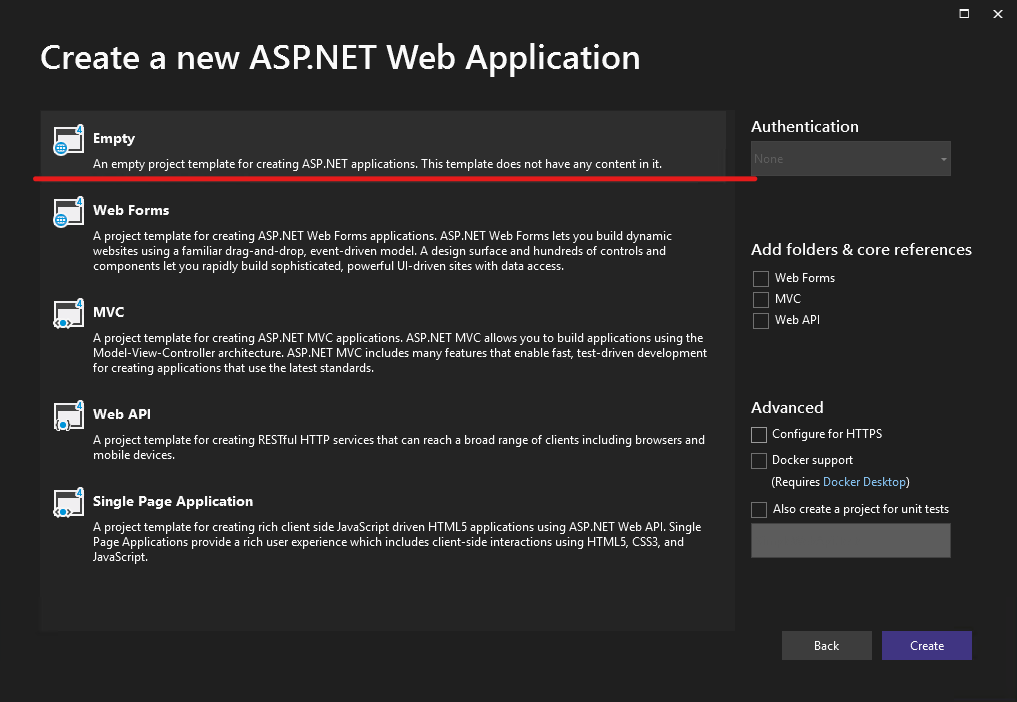Image resolution: width=1017 pixels, height=702 pixels.
Task: Click the MVC description paragraph
Action: click(x=400, y=353)
